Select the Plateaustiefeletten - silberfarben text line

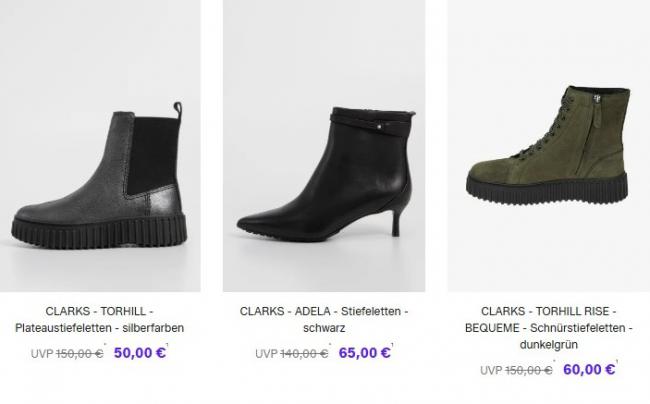point(99,328)
